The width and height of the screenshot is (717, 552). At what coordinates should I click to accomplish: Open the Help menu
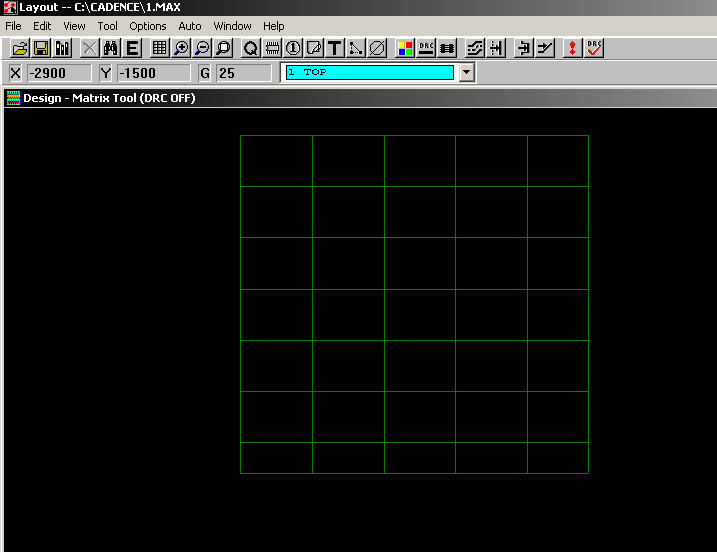click(273, 26)
